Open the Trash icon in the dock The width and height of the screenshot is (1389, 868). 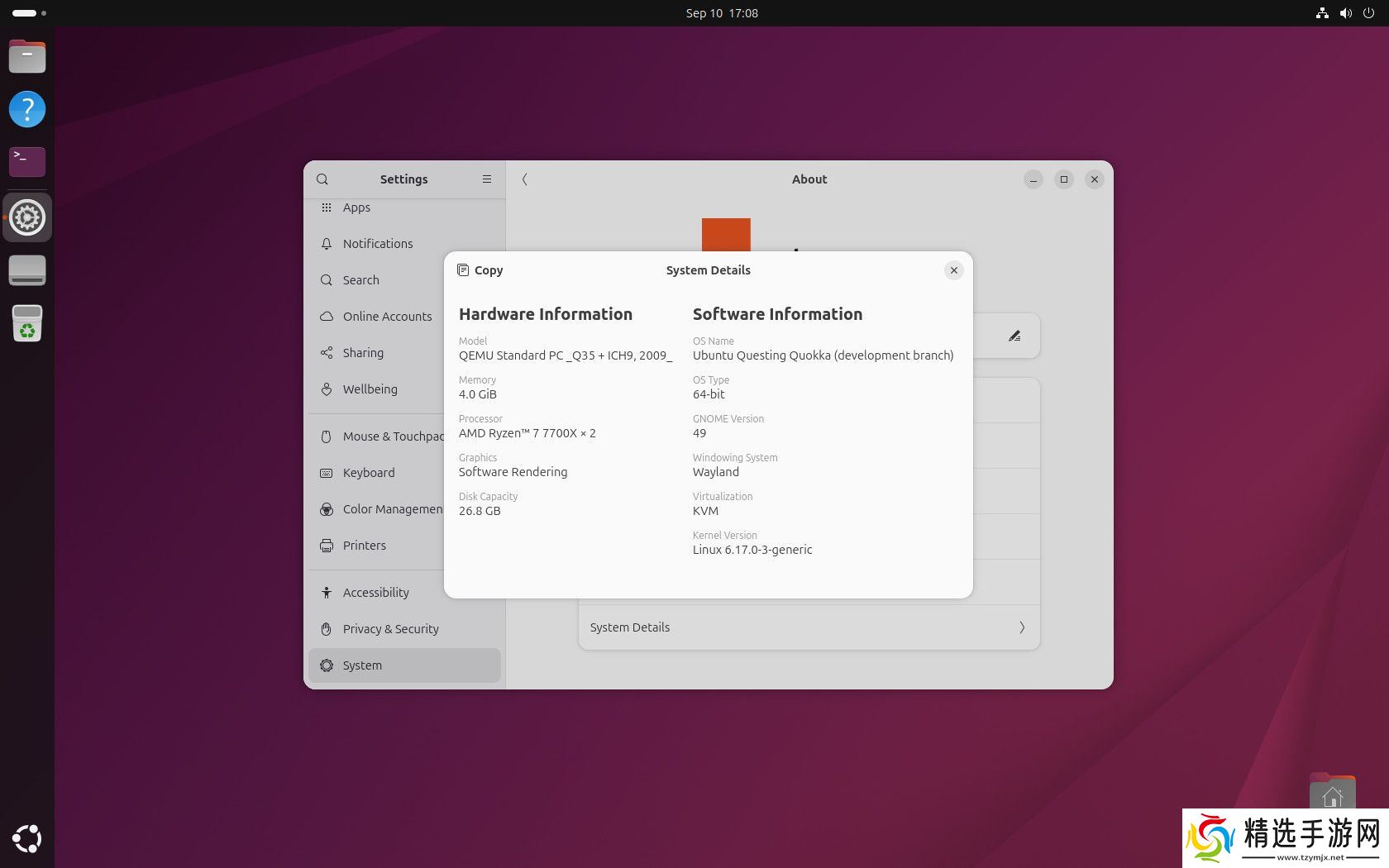(27, 323)
